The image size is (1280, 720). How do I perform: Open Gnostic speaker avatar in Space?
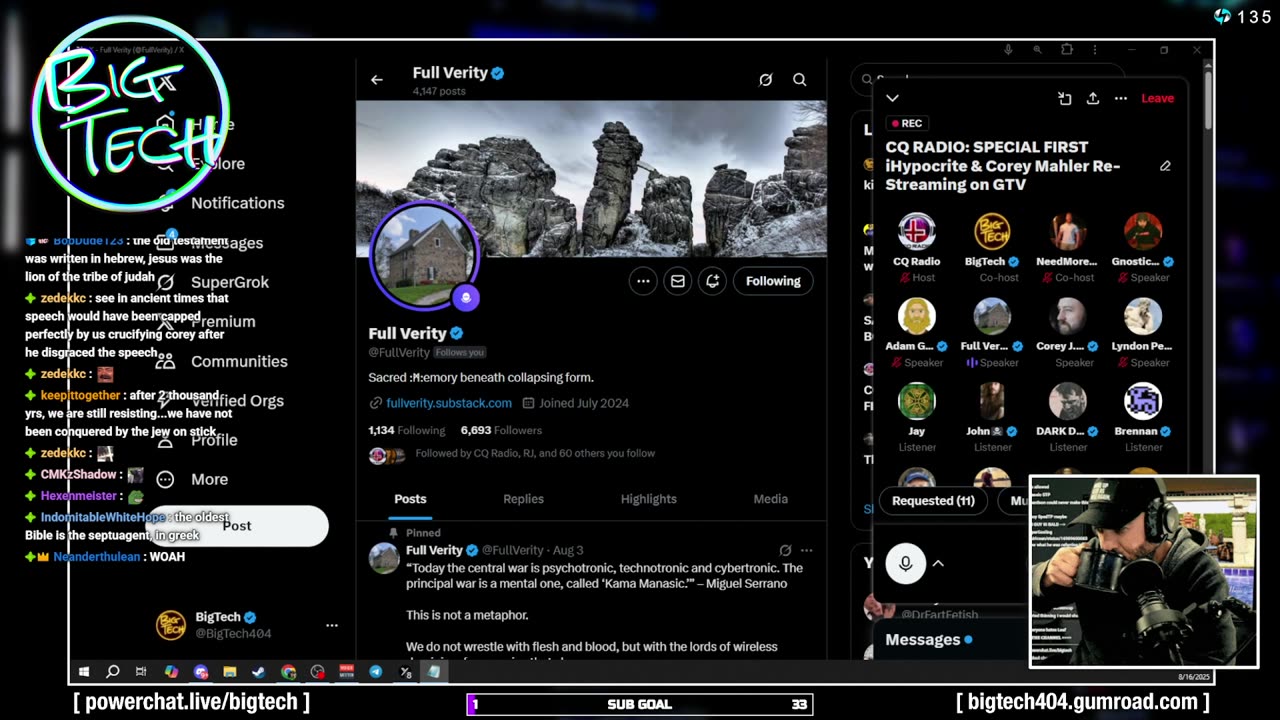(x=1143, y=231)
